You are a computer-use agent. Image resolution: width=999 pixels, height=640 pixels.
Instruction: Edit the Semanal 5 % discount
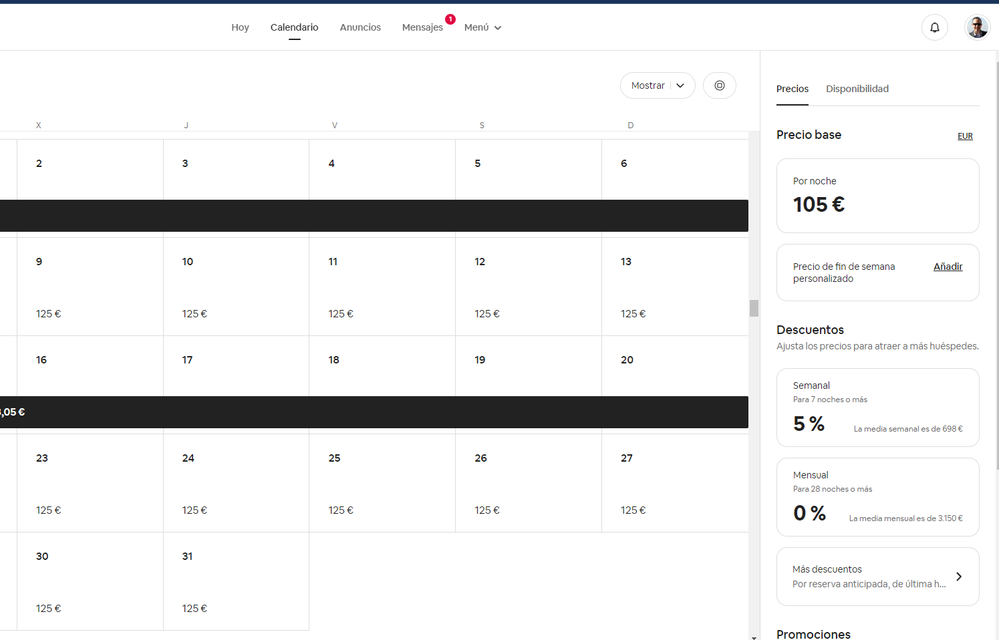pos(877,410)
